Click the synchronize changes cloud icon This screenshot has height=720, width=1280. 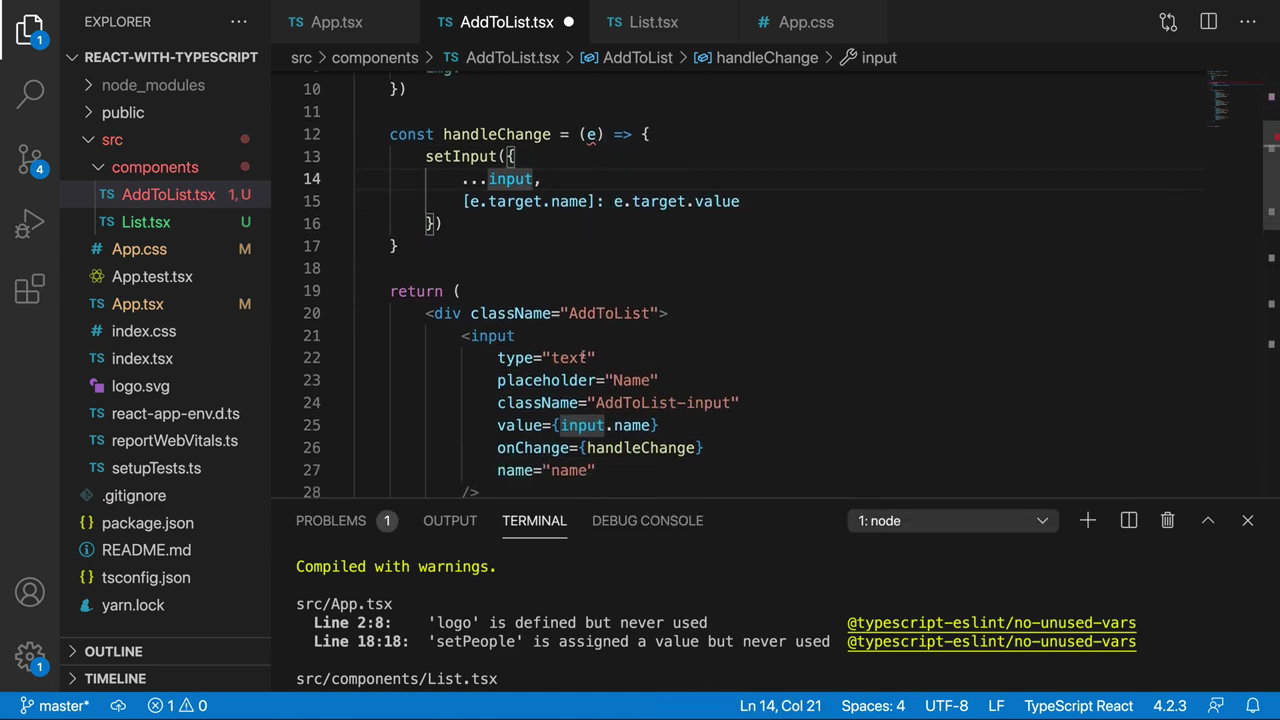point(118,706)
